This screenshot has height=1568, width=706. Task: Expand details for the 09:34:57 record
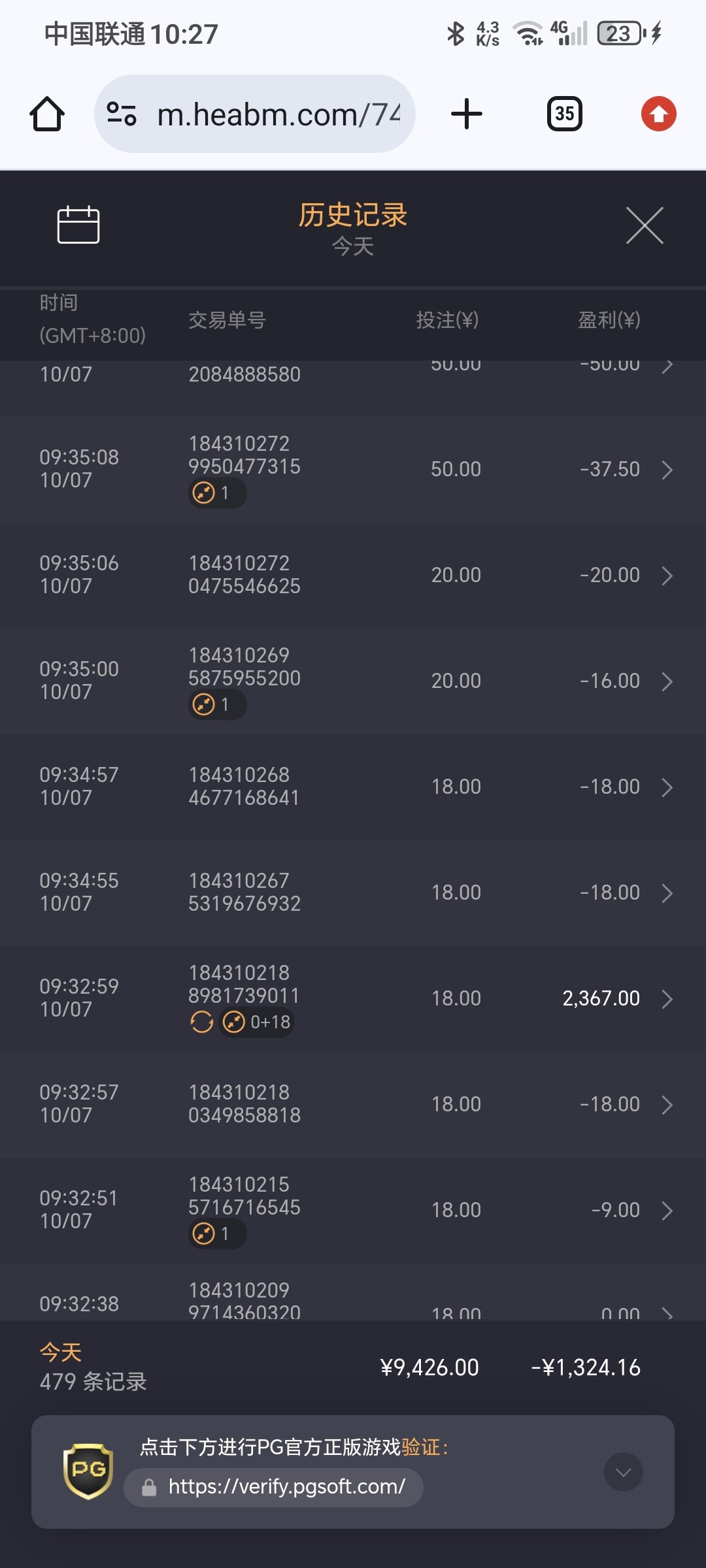(x=667, y=787)
